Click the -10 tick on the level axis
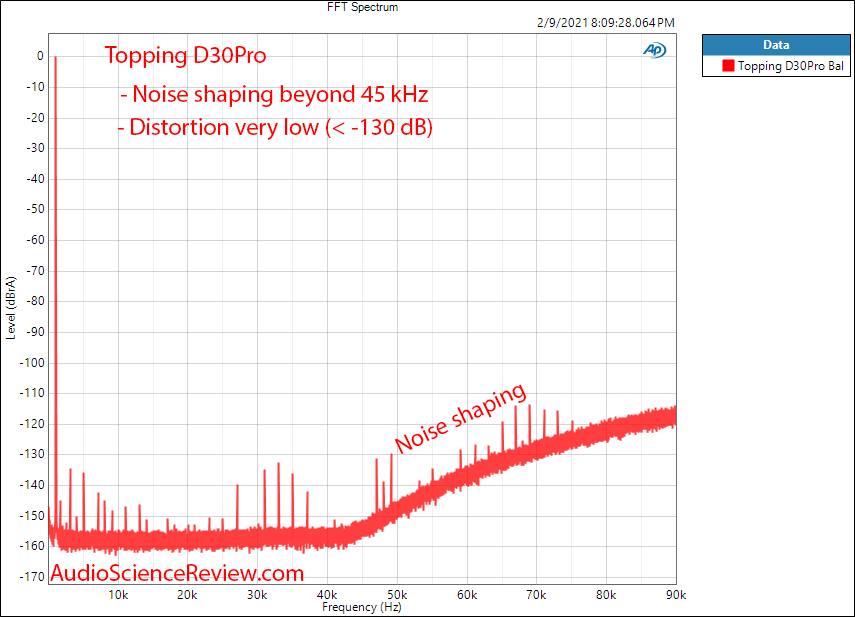 (35, 87)
